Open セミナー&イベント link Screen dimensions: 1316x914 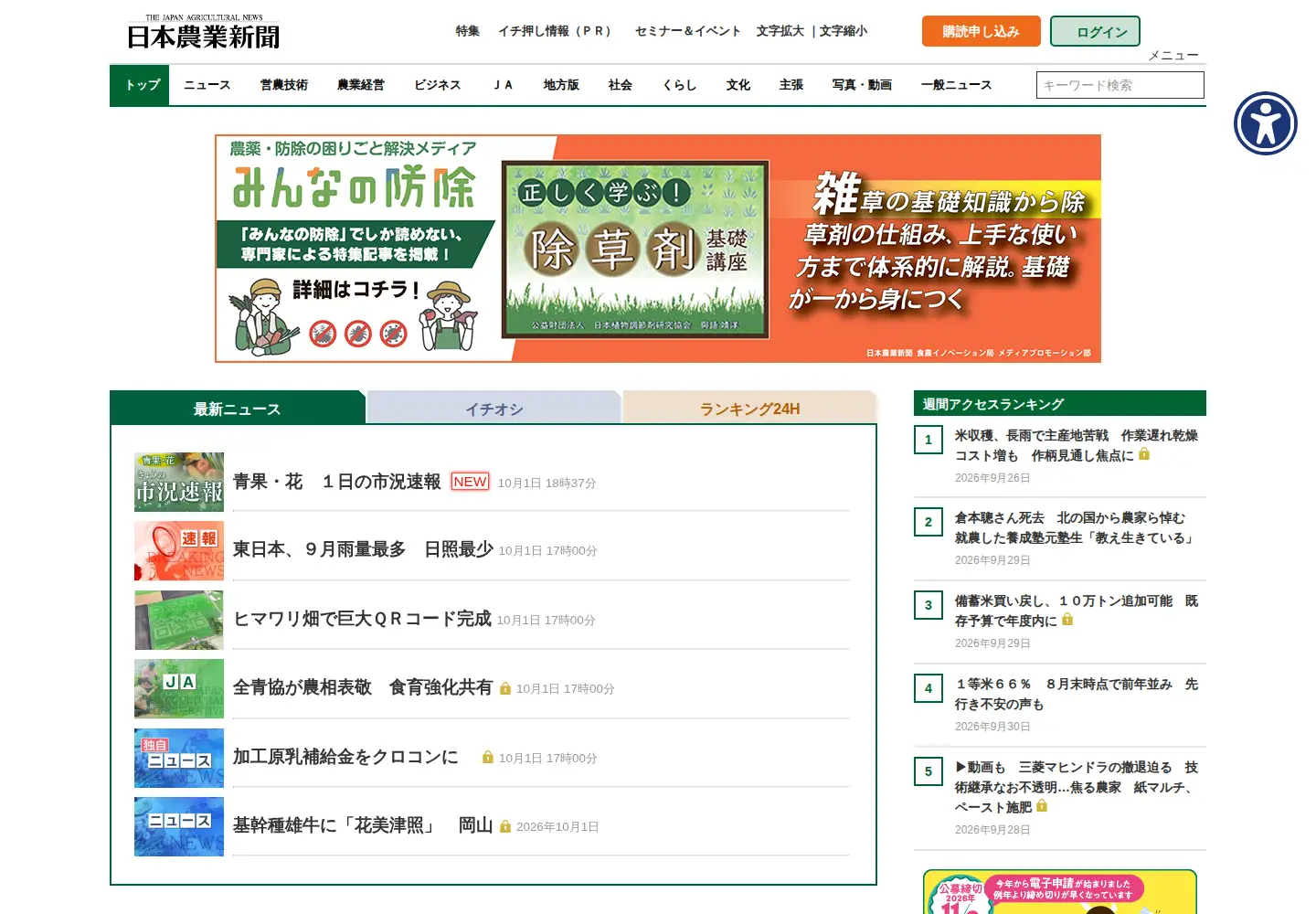click(x=688, y=31)
